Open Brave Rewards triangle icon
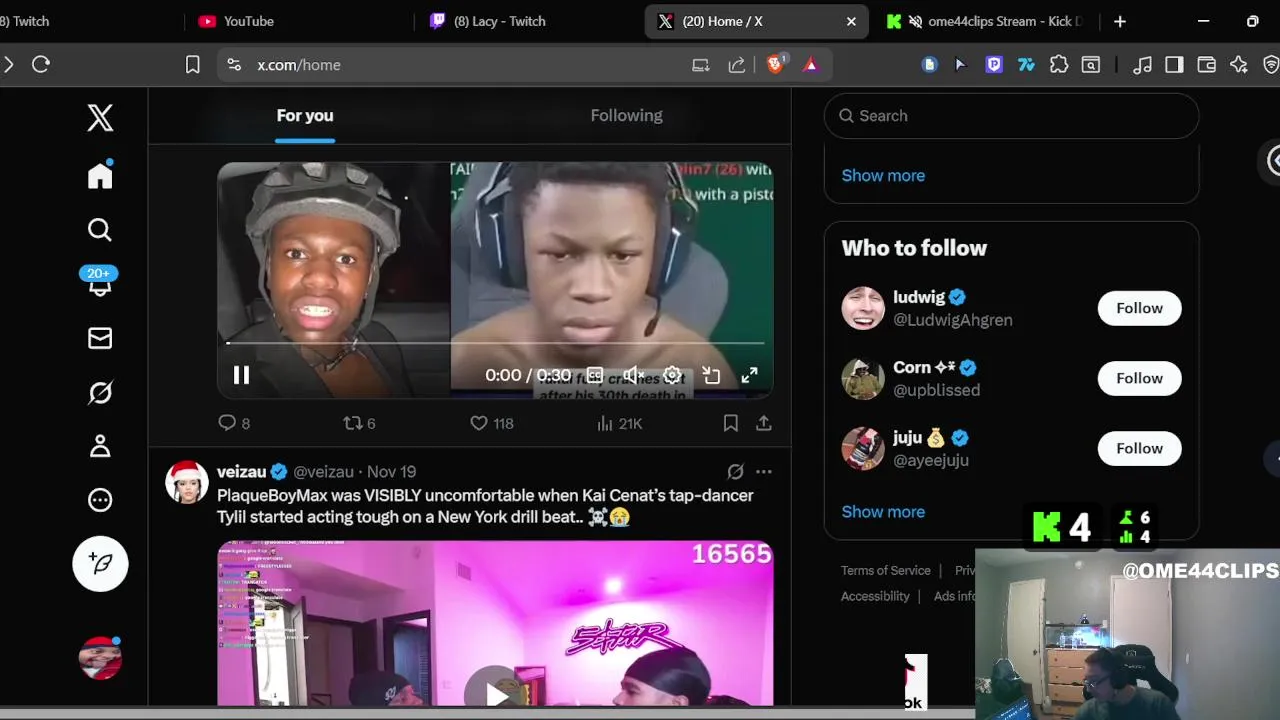 pyautogui.click(x=811, y=65)
